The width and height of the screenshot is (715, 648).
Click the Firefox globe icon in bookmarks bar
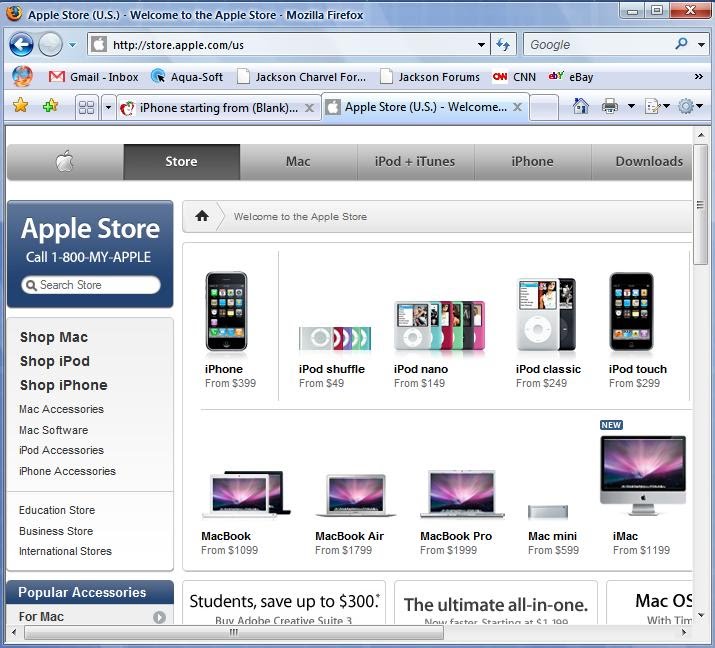click(x=22, y=77)
